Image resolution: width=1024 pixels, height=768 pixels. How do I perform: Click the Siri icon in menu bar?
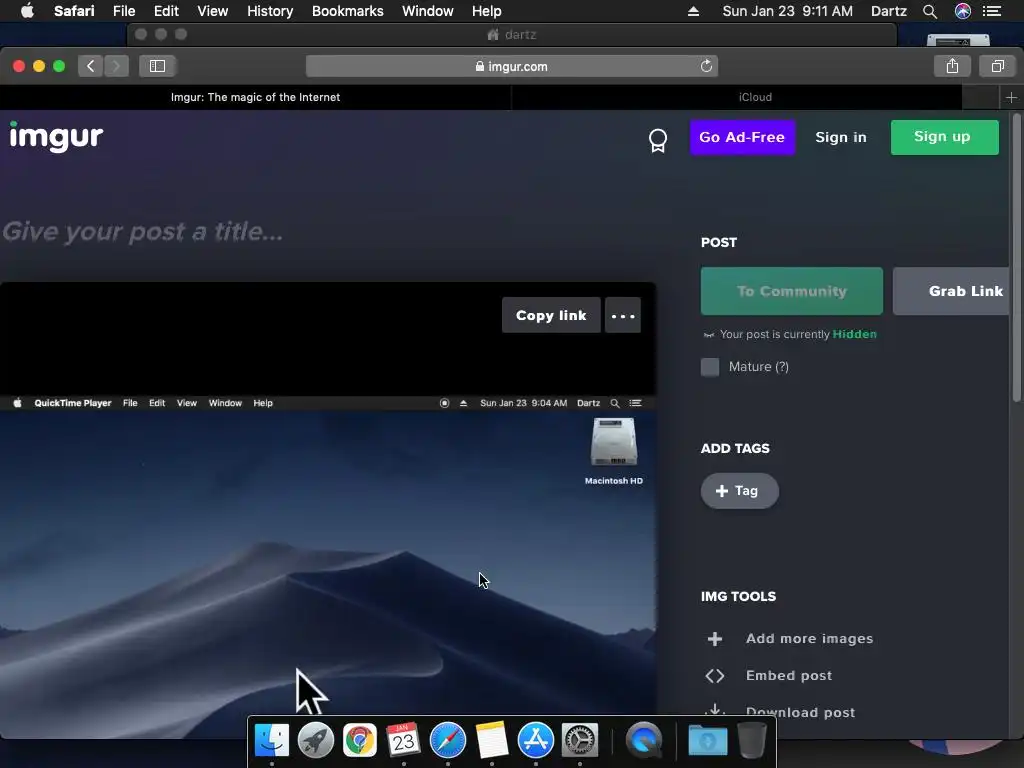coord(963,11)
